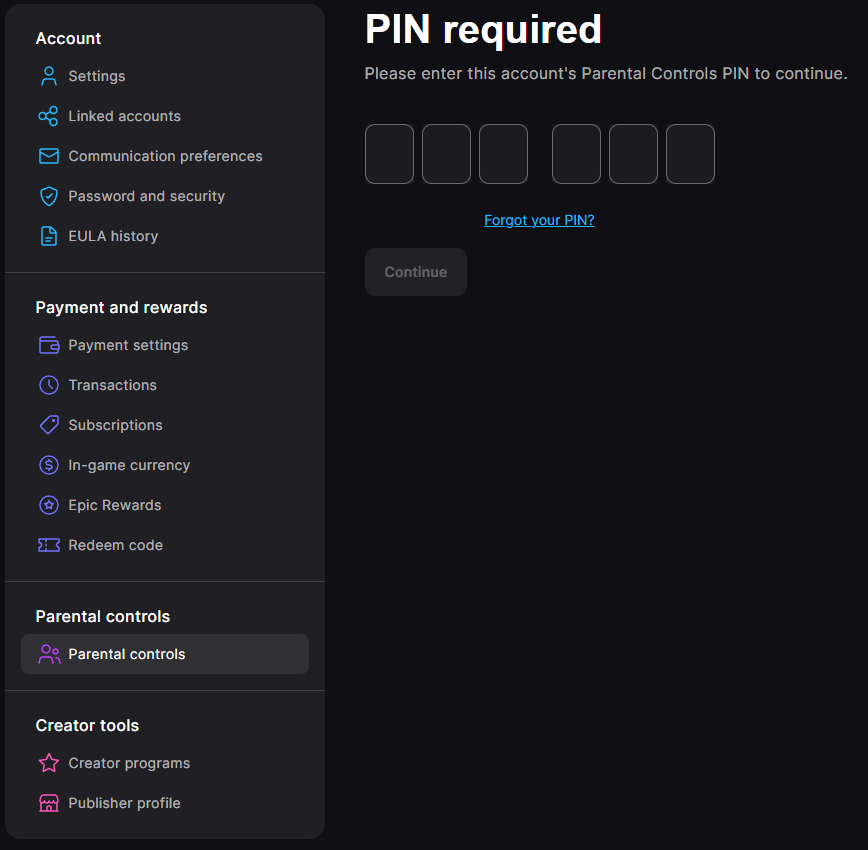Focus the fourth PIN digit box

pos(576,154)
